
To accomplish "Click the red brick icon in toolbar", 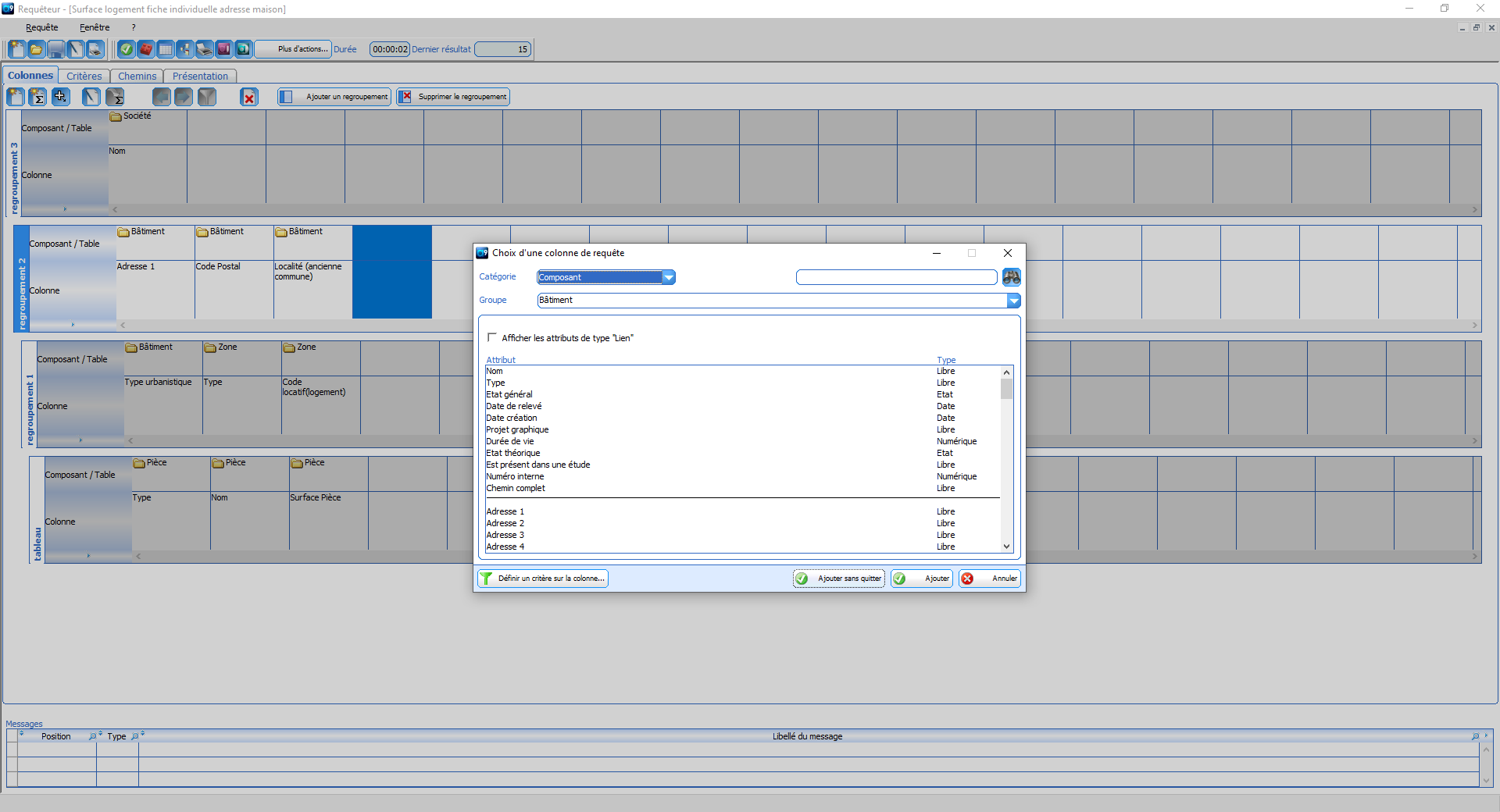I will point(145,49).
